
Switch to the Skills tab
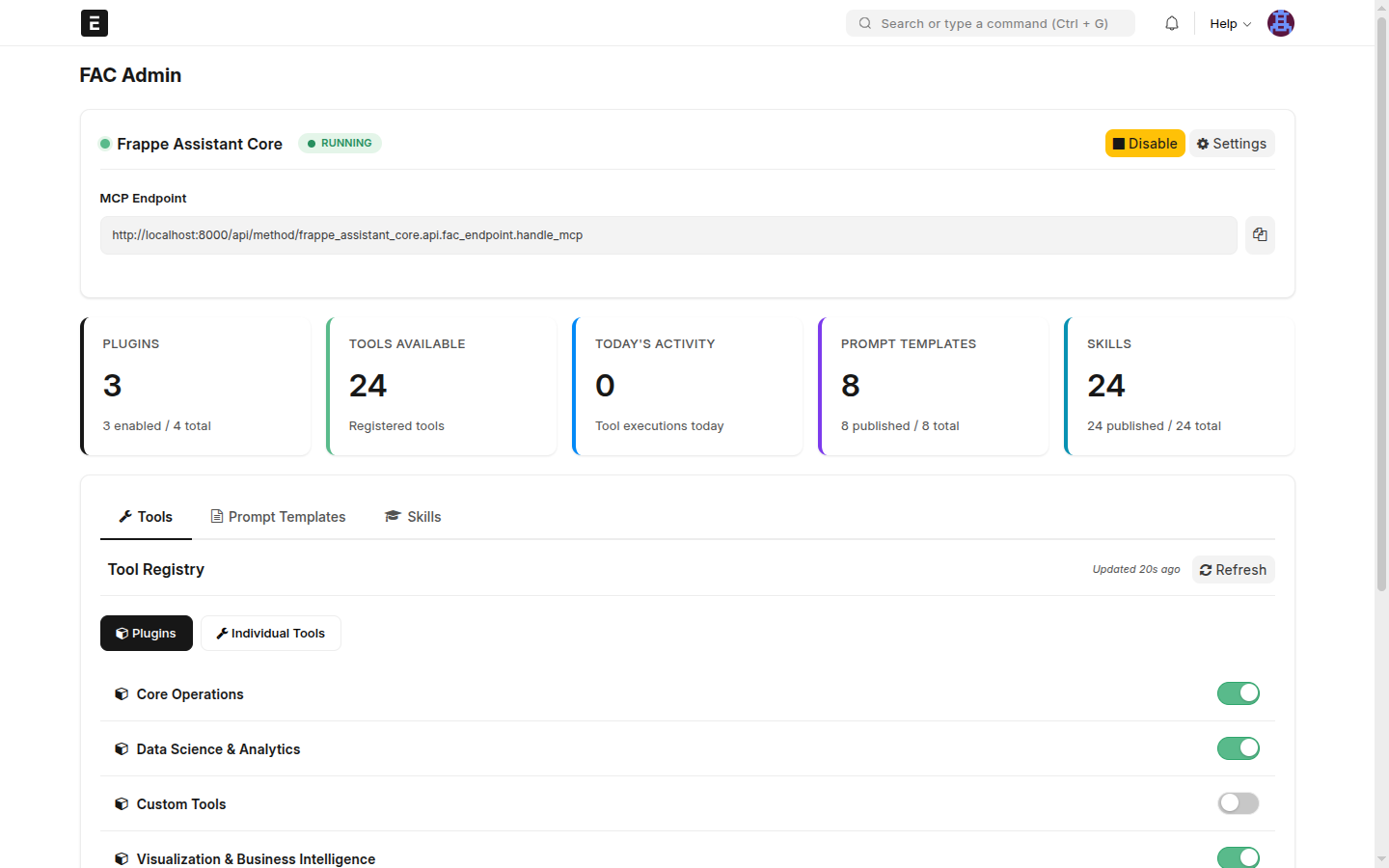click(x=413, y=517)
